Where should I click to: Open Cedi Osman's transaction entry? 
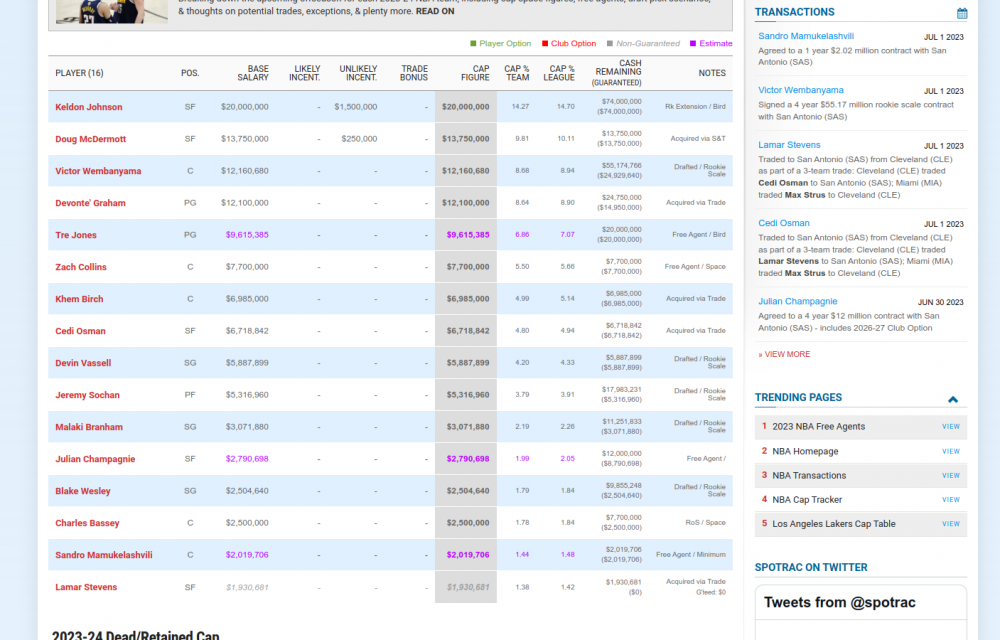[784, 223]
